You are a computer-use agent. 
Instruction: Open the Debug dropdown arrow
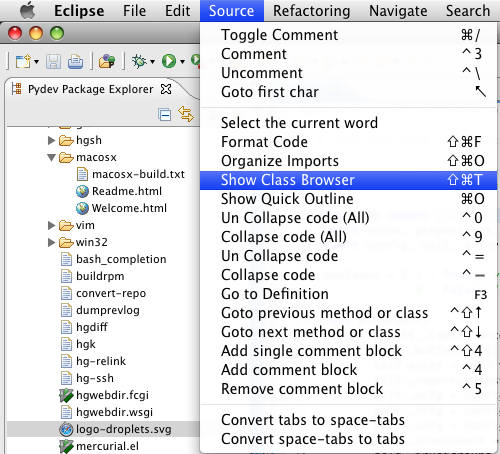152,62
